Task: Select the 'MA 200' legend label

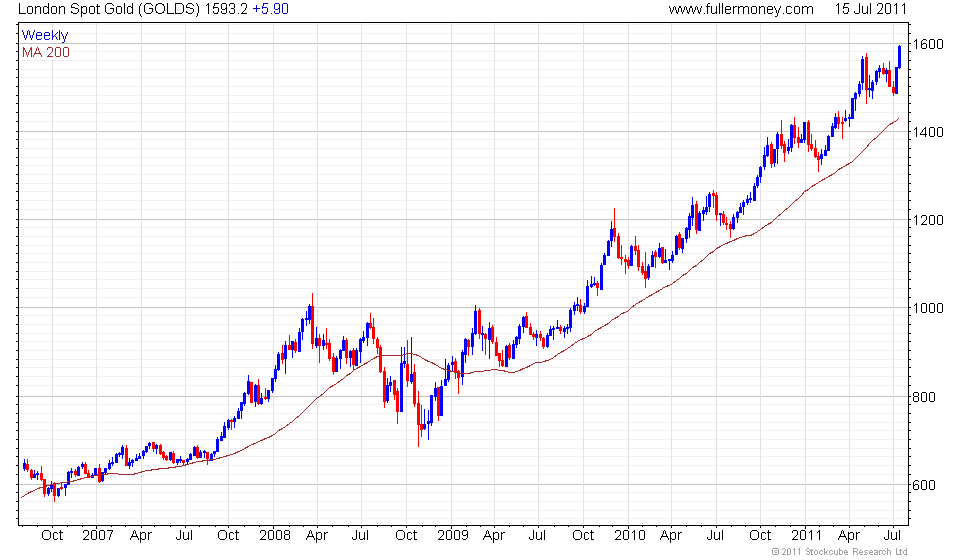Action: tap(46, 53)
